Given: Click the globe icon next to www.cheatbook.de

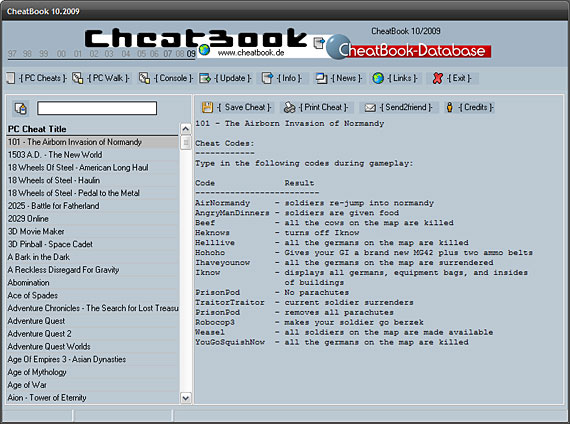Looking at the screenshot, I should [x=204, y=49].
